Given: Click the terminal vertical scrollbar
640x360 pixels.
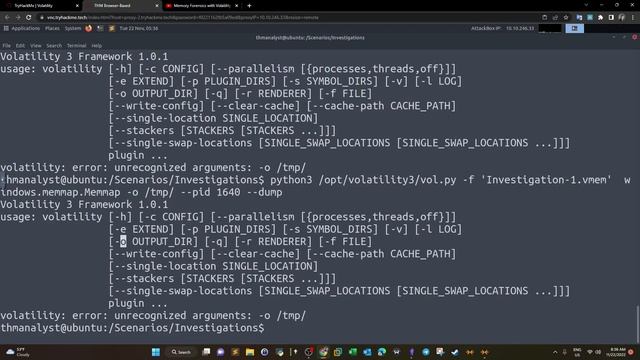Looking at the screenshot, I should (638, 324).
